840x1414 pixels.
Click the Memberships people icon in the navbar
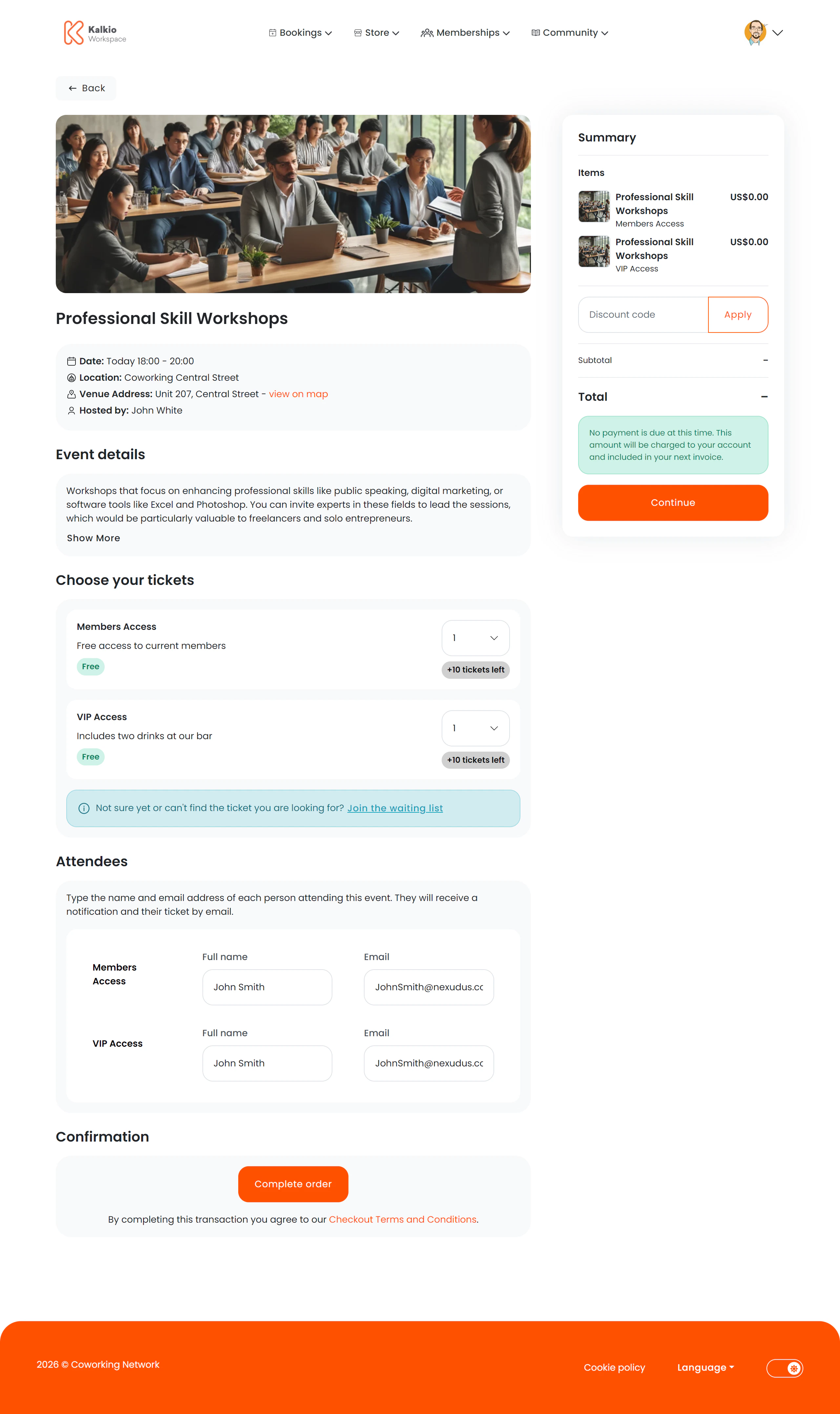tap(426, 33)
